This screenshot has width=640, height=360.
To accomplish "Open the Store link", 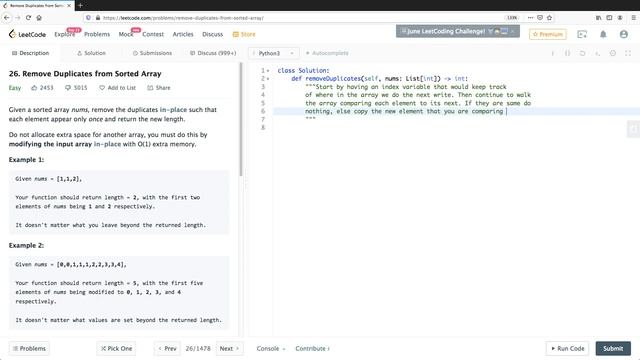I will [244, 34].
